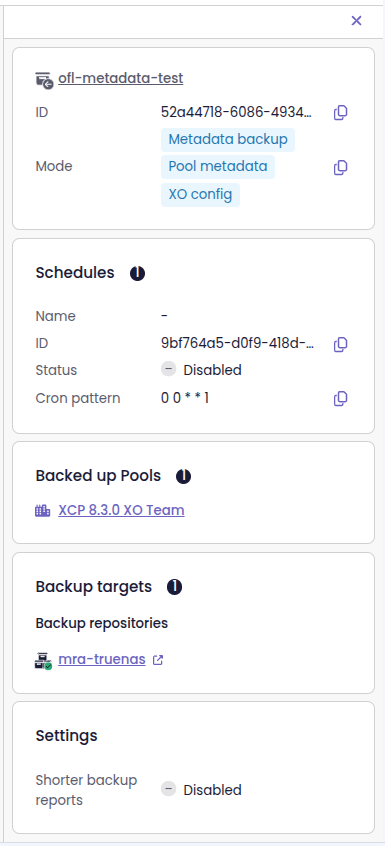Click the Pool metadata tag
Screen dimensions: 385x846
[218, 167]
